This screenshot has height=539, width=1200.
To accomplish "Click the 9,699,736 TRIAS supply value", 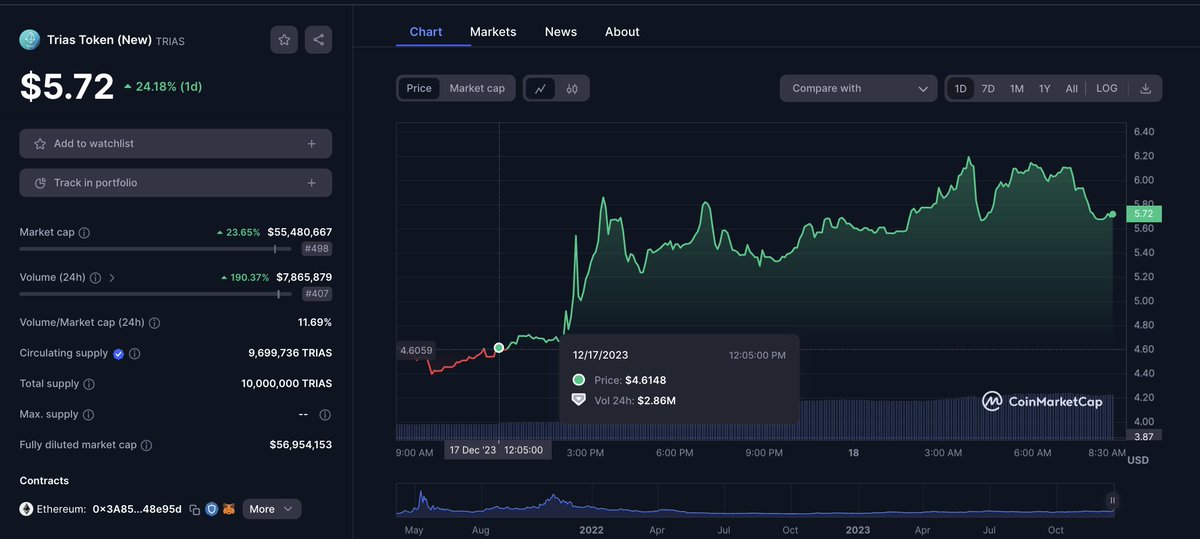I will [x=290, y=353].
